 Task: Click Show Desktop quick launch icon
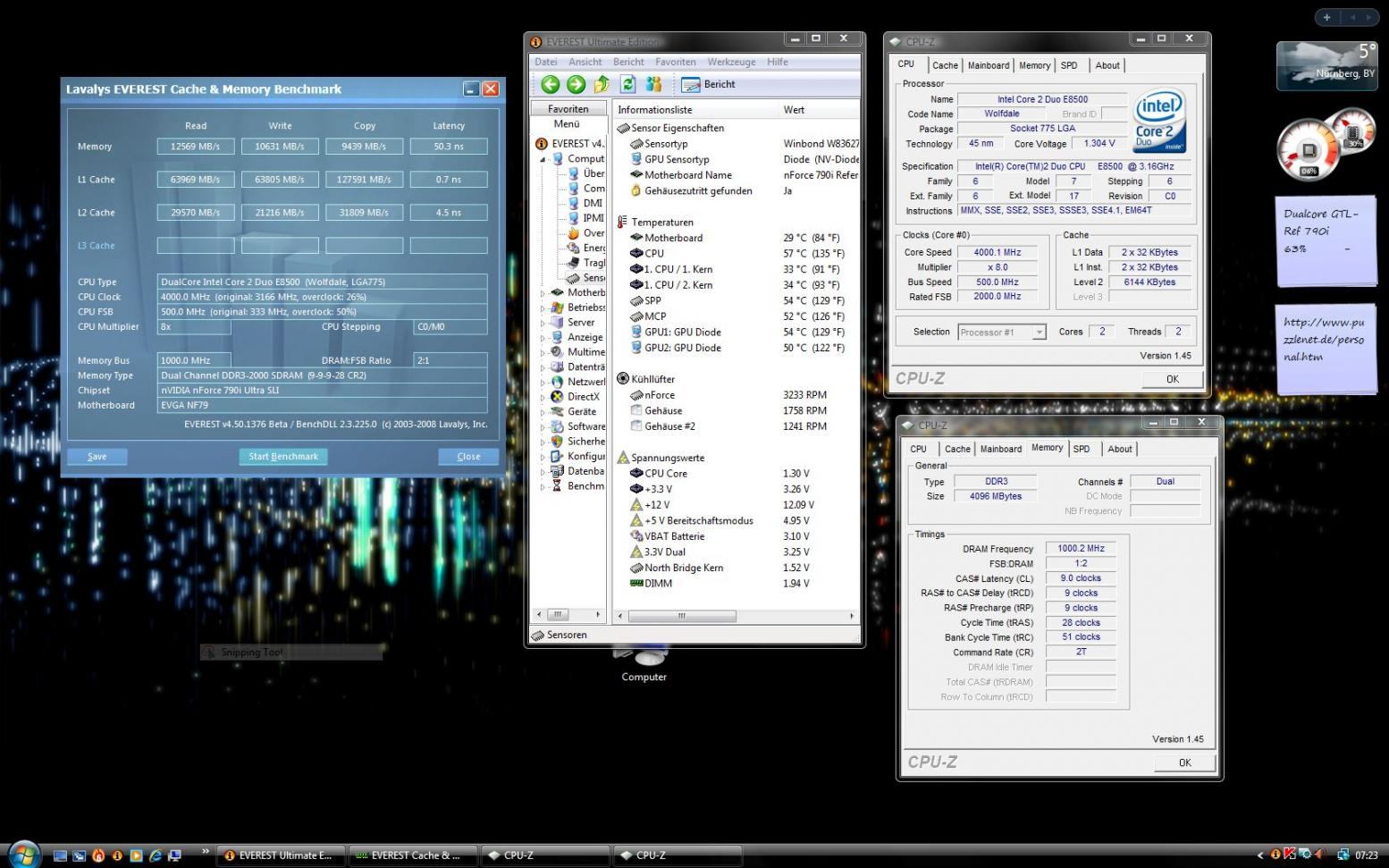tap(60, 855)
